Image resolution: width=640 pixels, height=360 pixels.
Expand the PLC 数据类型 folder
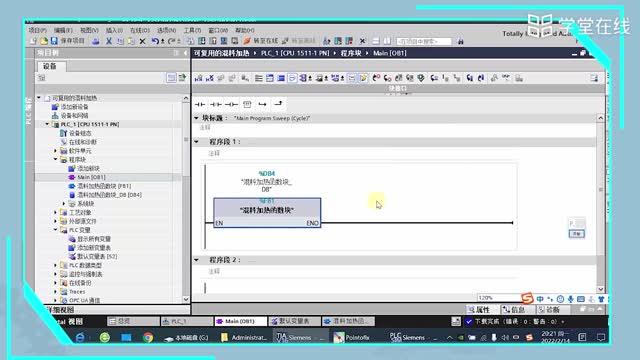click(x=56, y=265)
